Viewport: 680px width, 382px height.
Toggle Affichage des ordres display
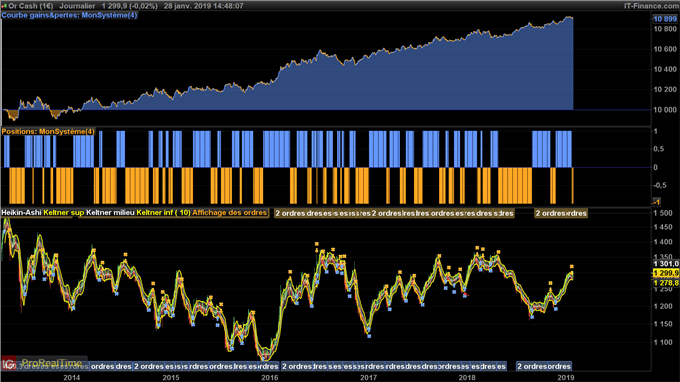click(229, 212)
